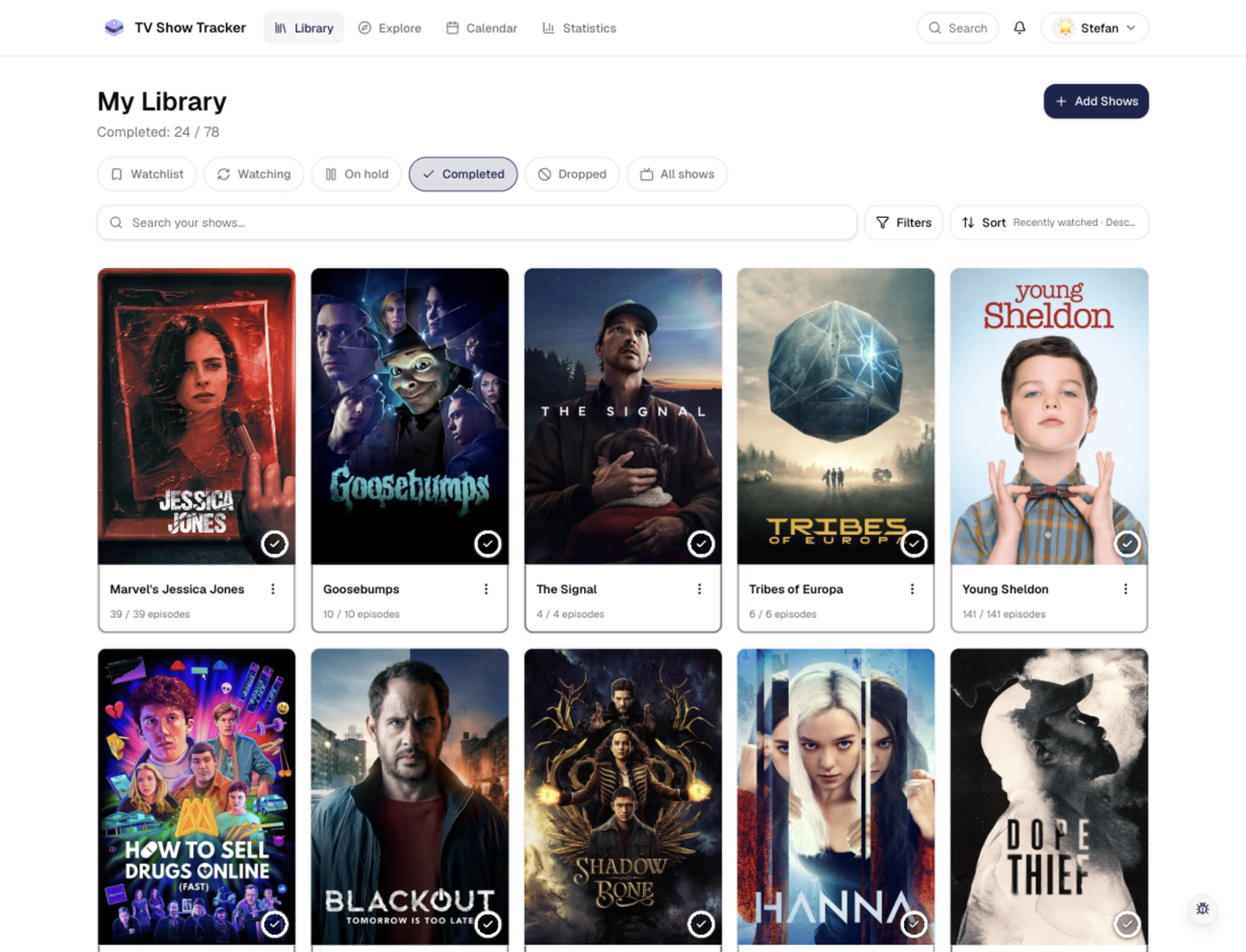Viewport: 1246px width, 952px height.
Task: Select the On hold filter
Action: [x=356, y=174]
